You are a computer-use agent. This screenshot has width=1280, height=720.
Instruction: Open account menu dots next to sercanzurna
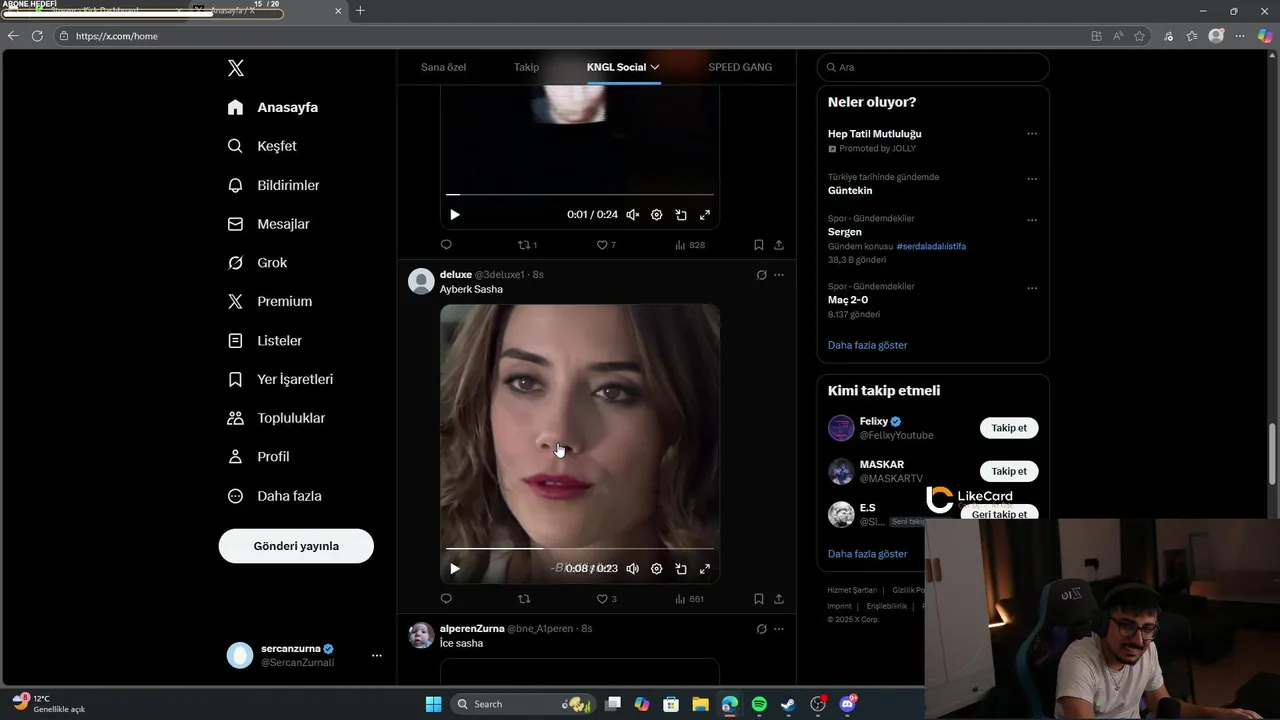377,656
